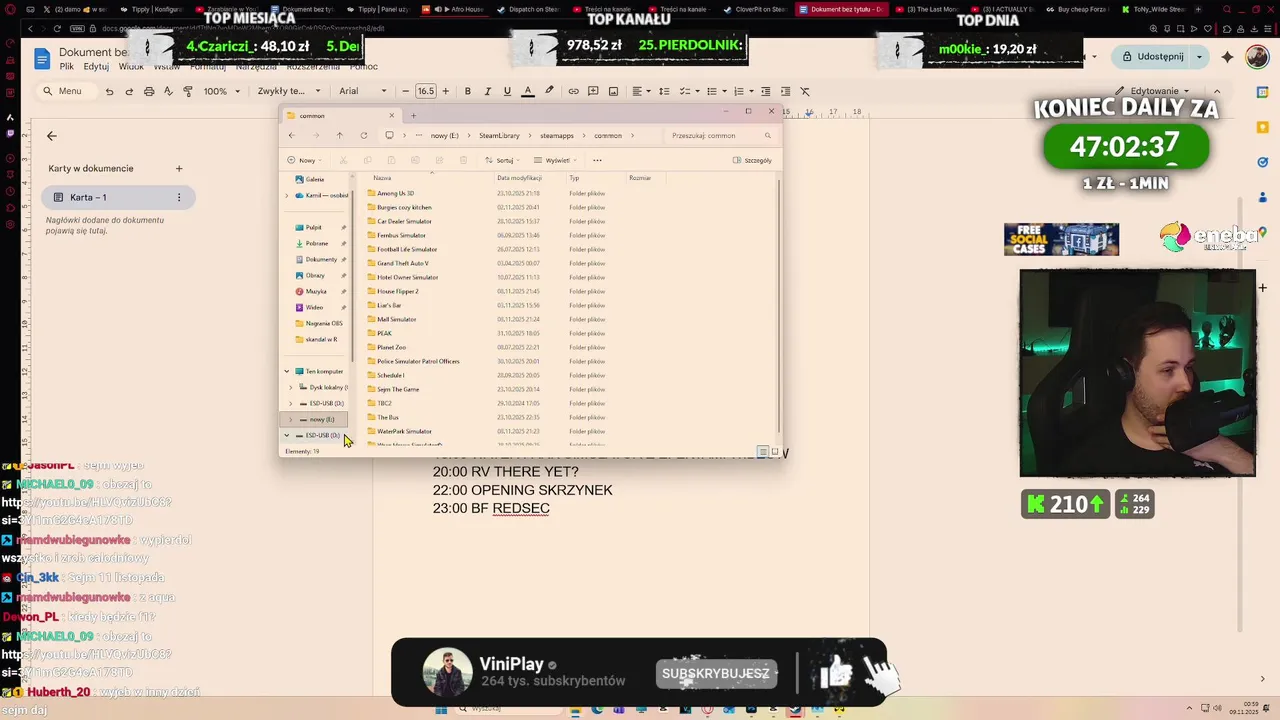This screenshot has width=1280, height=720.
Task: Open the Windows Start menu
Action: pyautogui.click(x=440, y=710)
